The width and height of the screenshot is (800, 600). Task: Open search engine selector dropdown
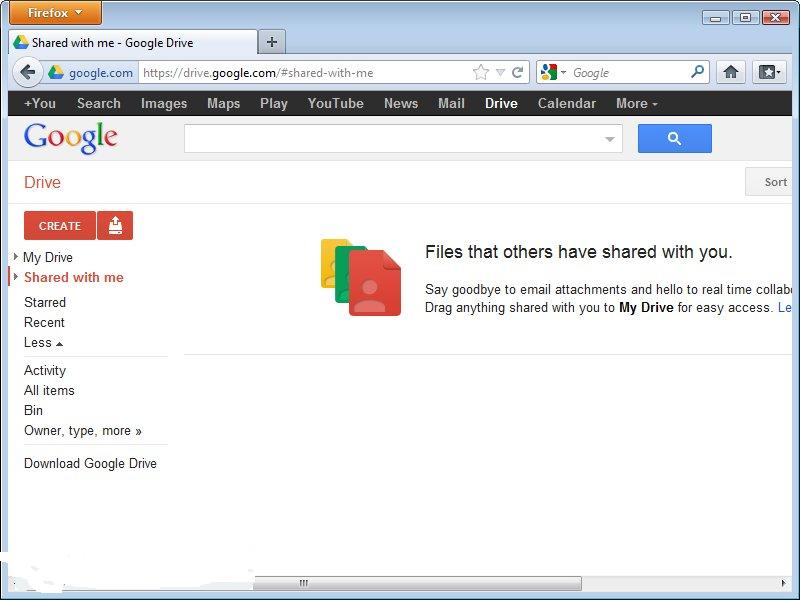(564, 72)
